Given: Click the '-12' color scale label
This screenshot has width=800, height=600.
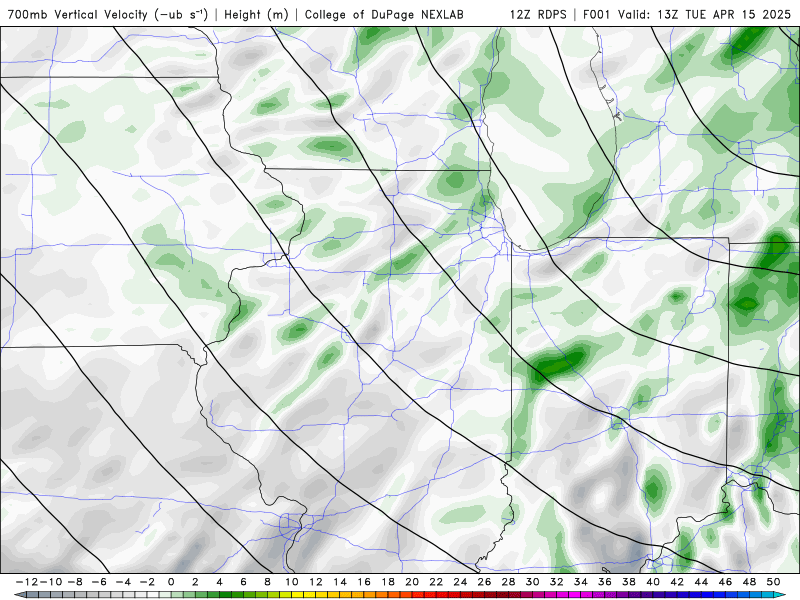Looking at the screenshot, I should 26,582.
